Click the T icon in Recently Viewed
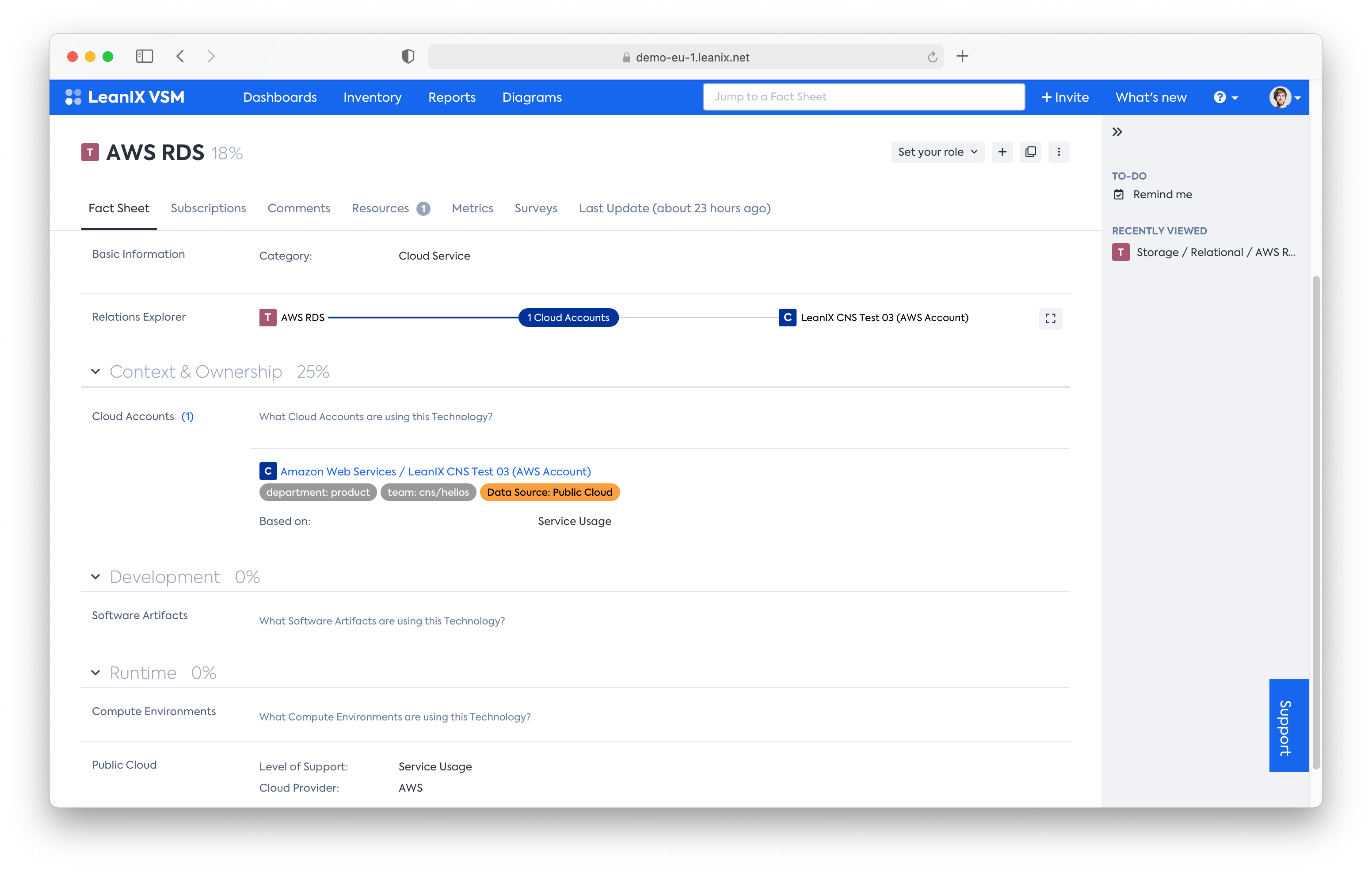1372x873 pixels. point(1121,252)
